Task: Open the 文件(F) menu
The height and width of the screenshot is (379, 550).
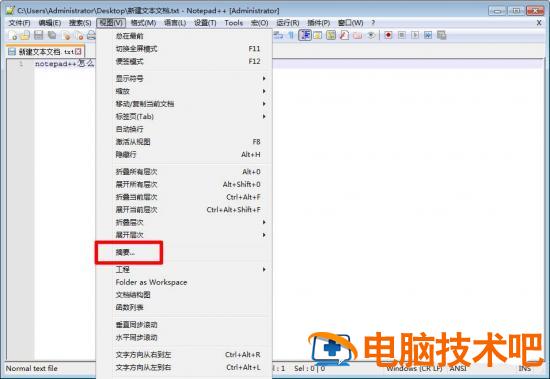Action: point(20,23)
